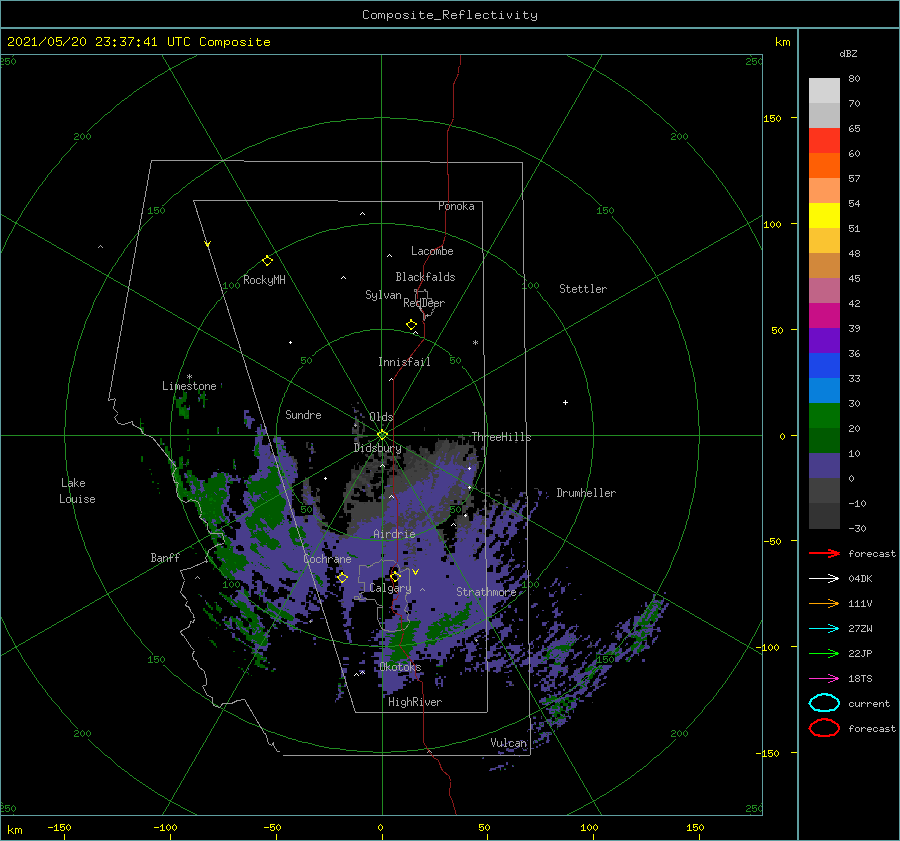This screenshot has height=841, width=900.
Task: Click the red 65 dBZ color swatch
Action: (x=824, y=140)
